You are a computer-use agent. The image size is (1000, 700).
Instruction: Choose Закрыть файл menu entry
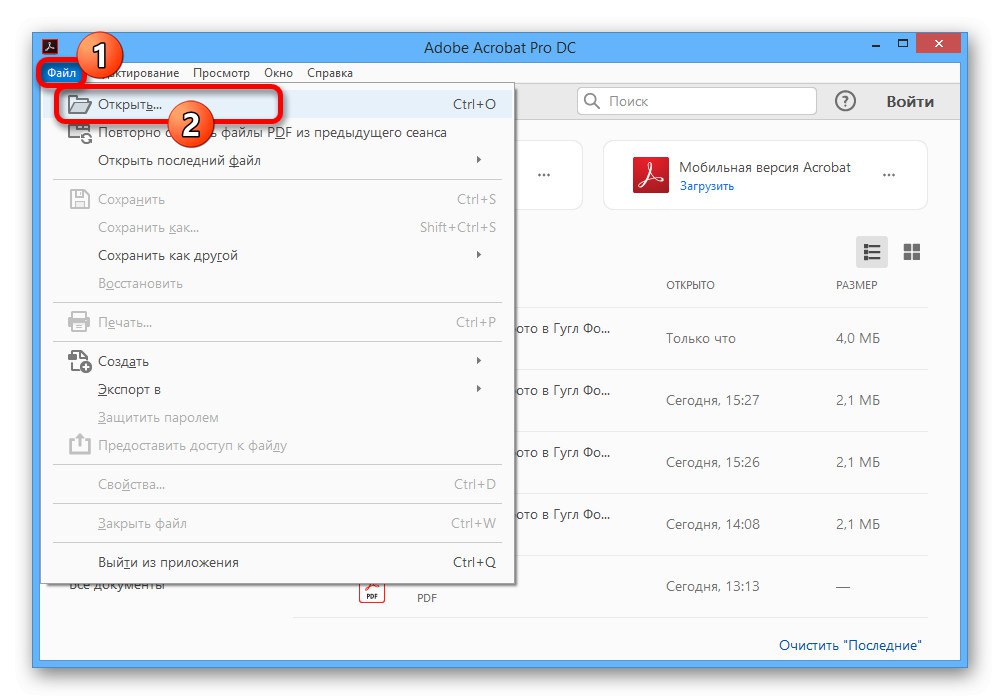277,523
